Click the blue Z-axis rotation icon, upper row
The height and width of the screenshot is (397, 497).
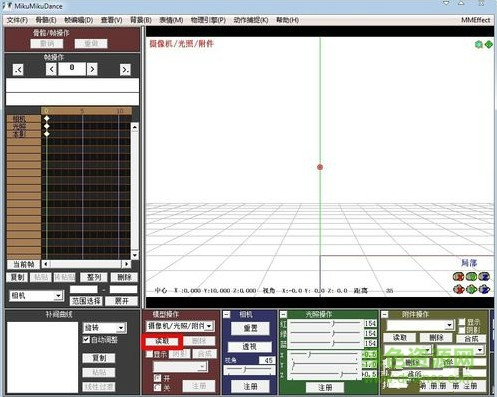484,276
